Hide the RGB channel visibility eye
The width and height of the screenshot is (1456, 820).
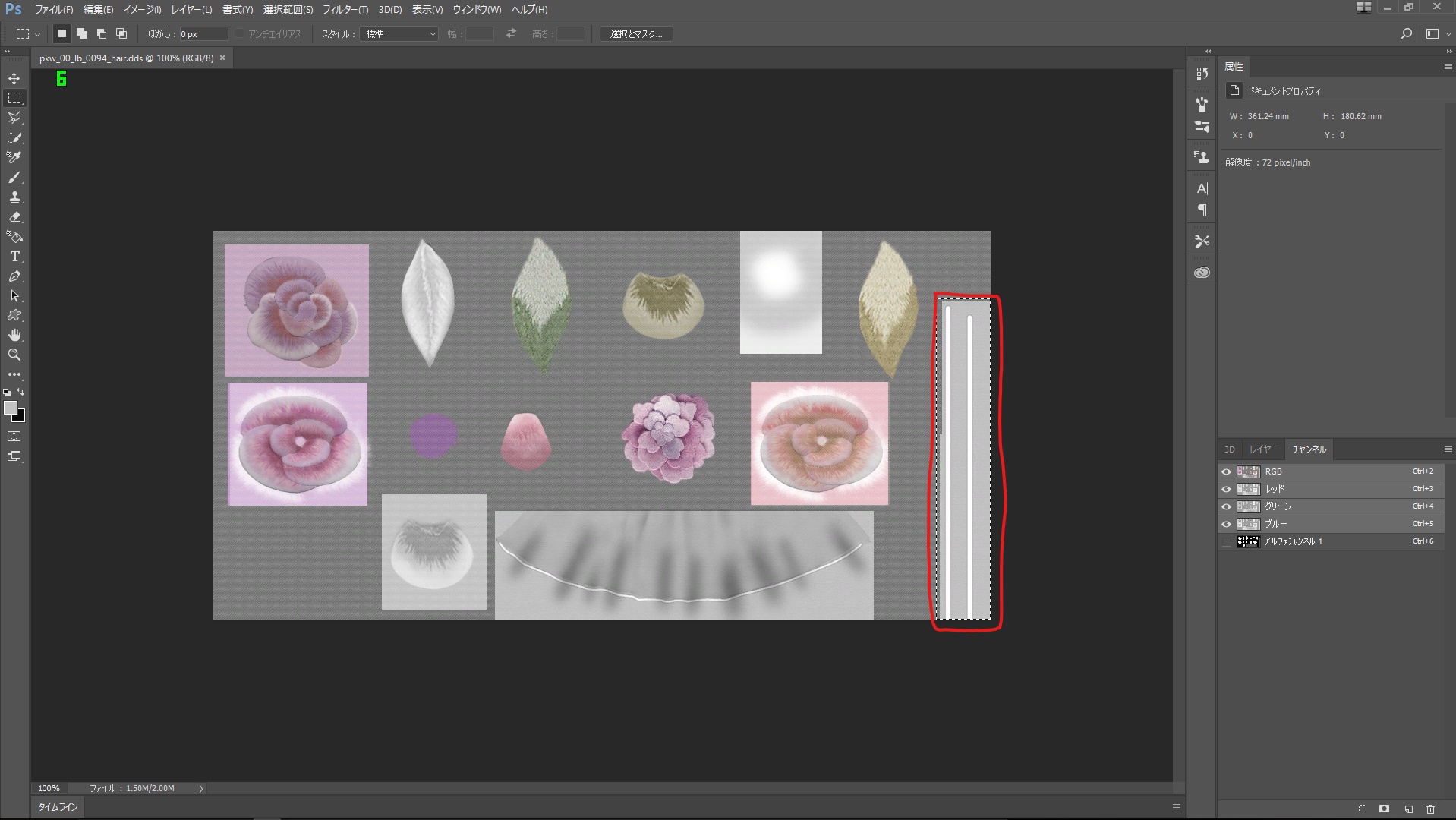point(1226,471)
